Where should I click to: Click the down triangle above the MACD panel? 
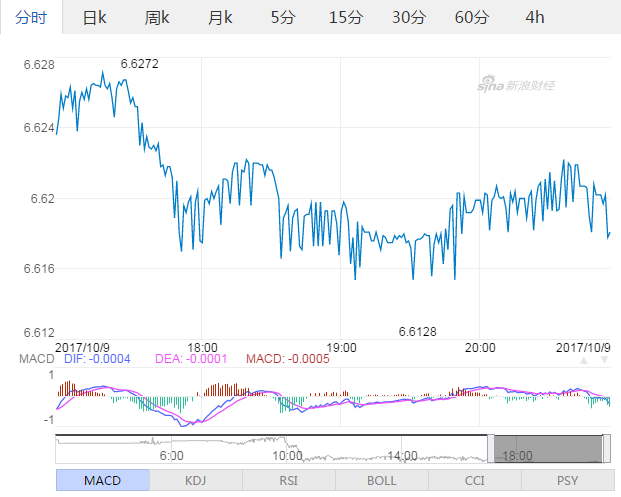pyautogui.click(x=604, y=360)
